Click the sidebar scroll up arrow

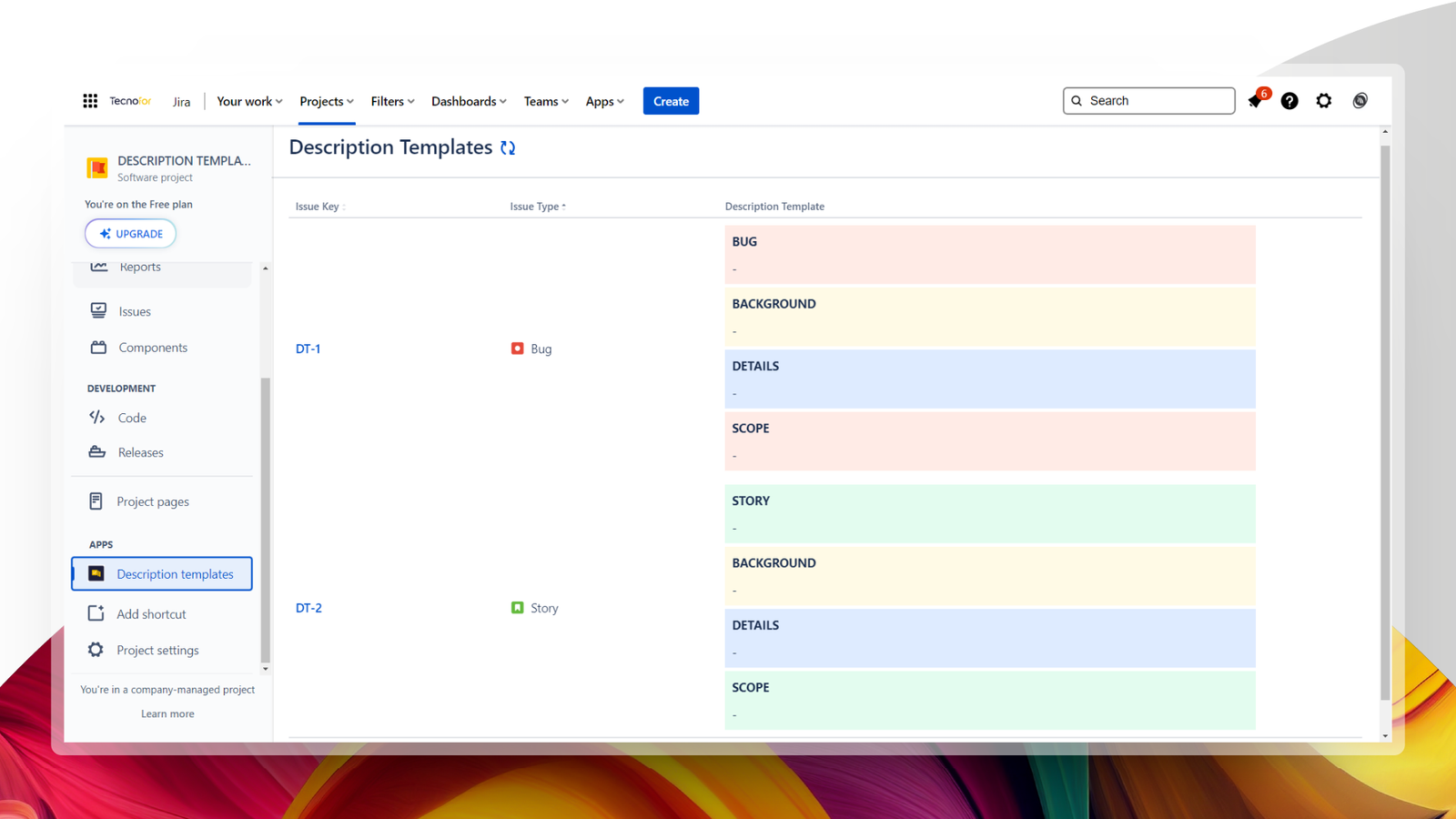tap(265, 268)
